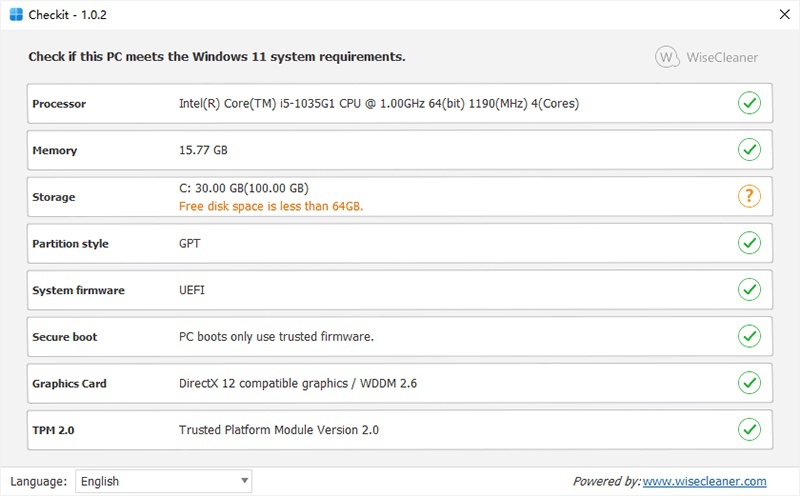Click the Memory green checkmark status icon
Screen dimensions: 800x496
(749, 150)
